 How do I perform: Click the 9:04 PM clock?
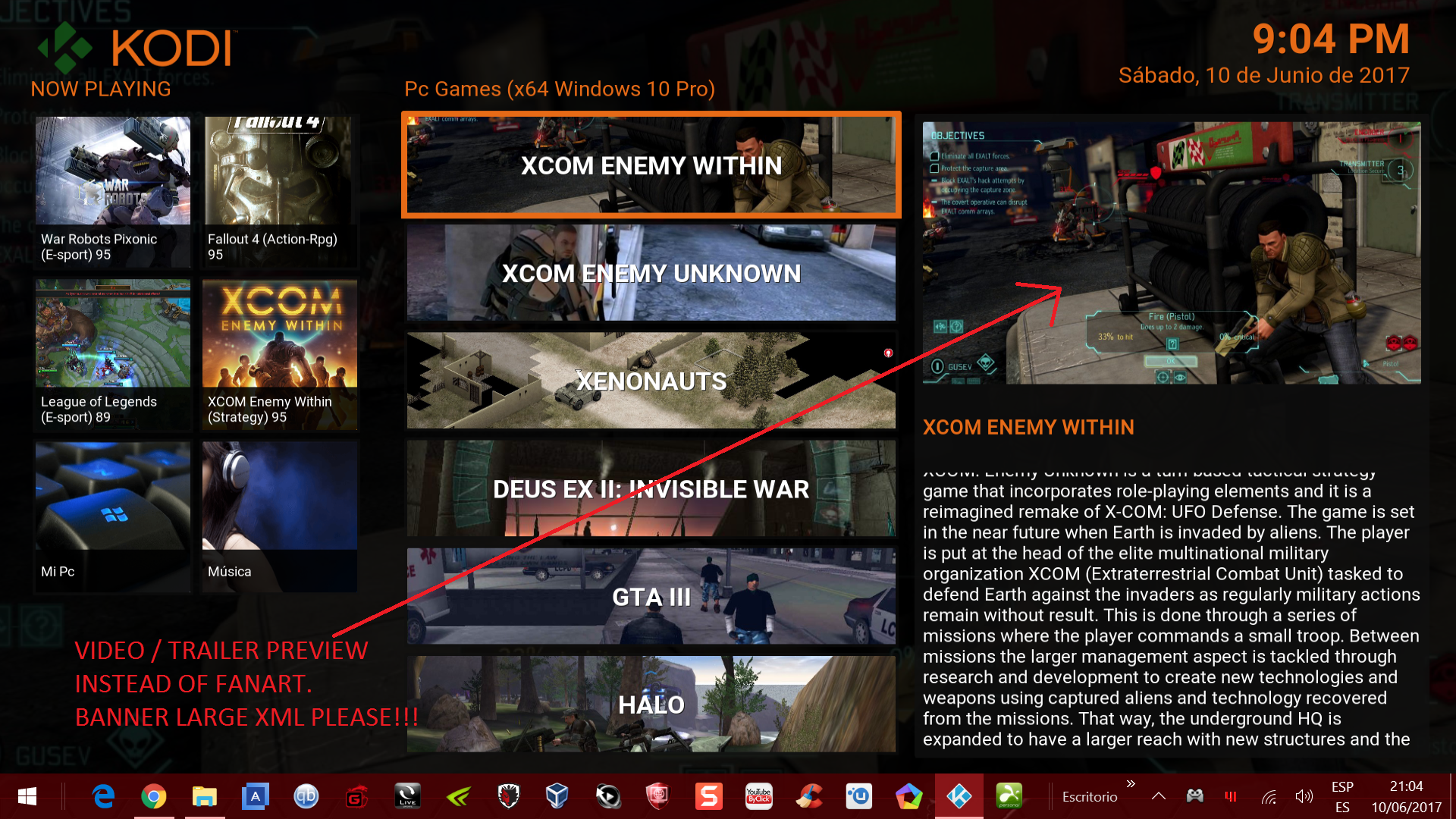tap(1331, 39)
